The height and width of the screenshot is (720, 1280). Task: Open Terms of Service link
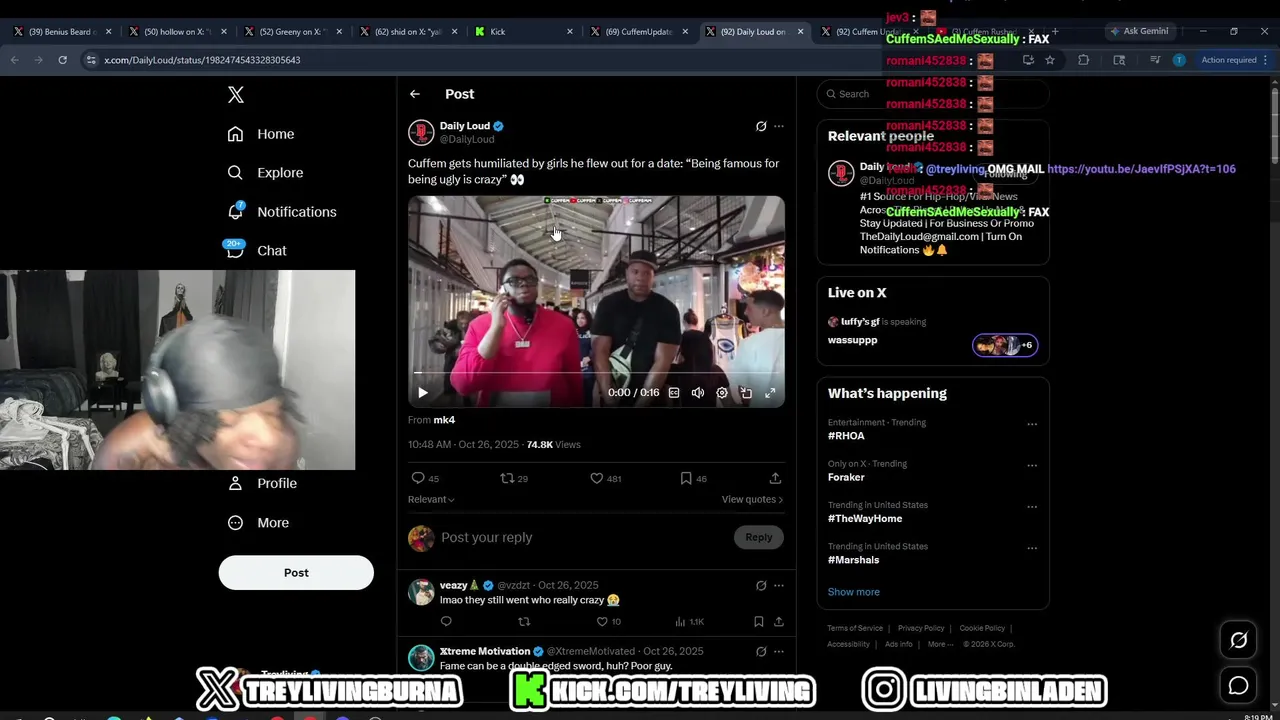pyautogui.click(x=855, y=628)
